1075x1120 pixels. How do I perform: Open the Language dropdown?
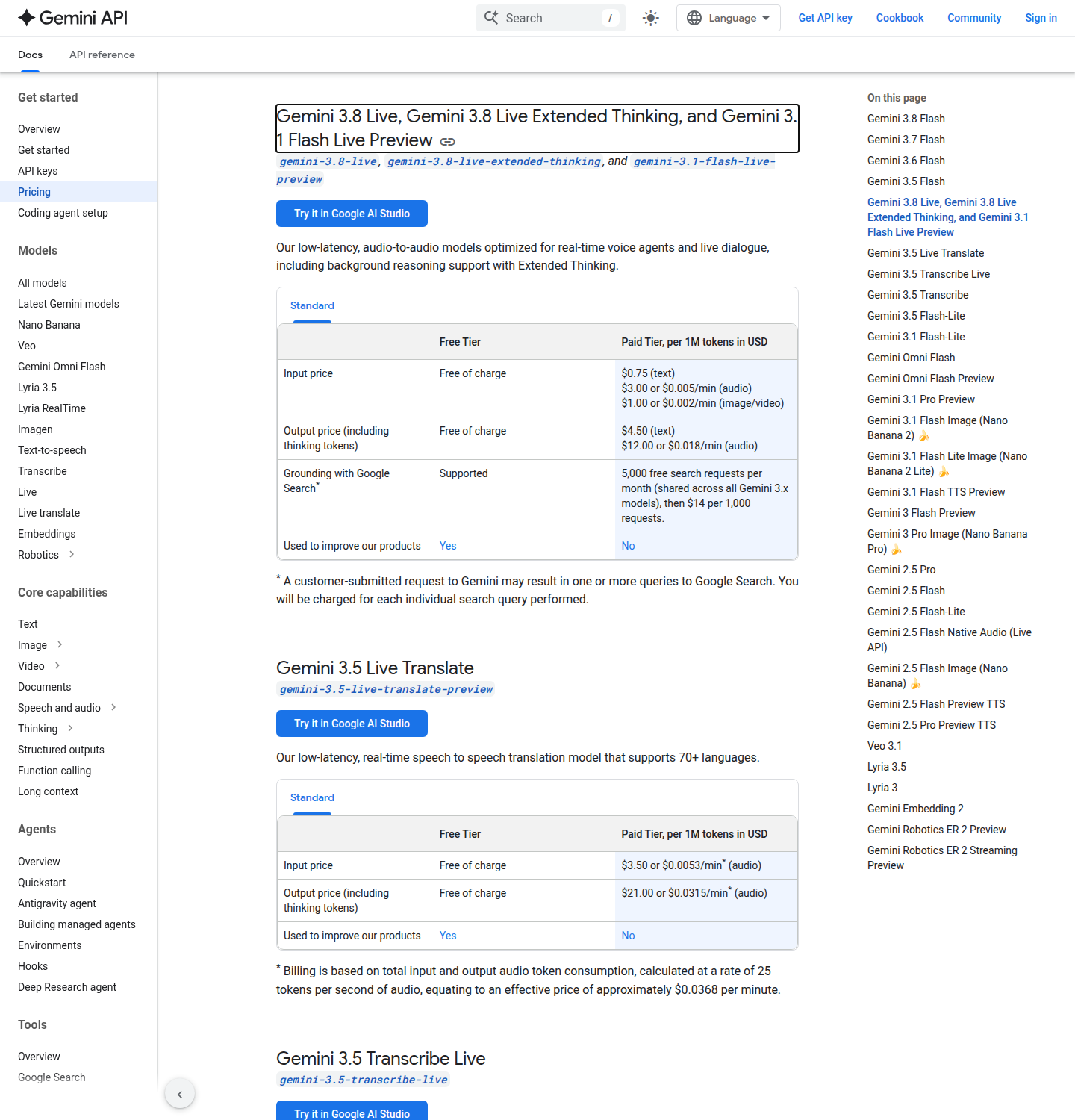click(x=728, y=18)
